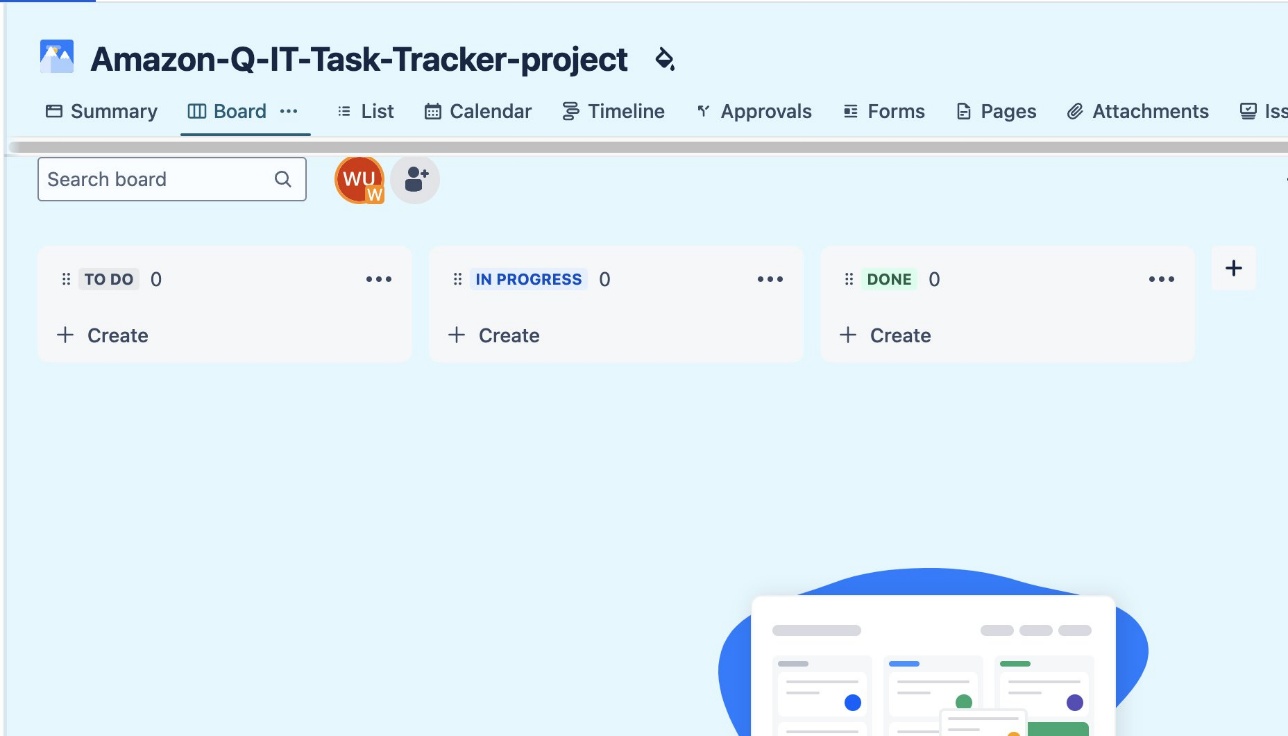Image resolution: width=1288 pixels, height=736 pixels.
Task: Click the add people icon
Action: (x=415, y=180)
